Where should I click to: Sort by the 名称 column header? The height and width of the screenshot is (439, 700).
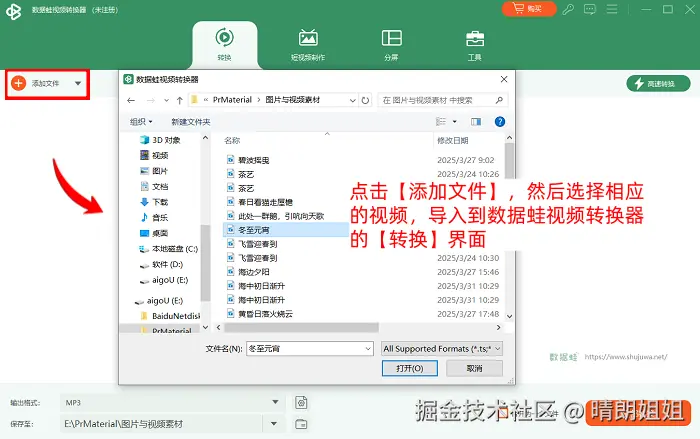pyautogui.click(x=232, y=141)
